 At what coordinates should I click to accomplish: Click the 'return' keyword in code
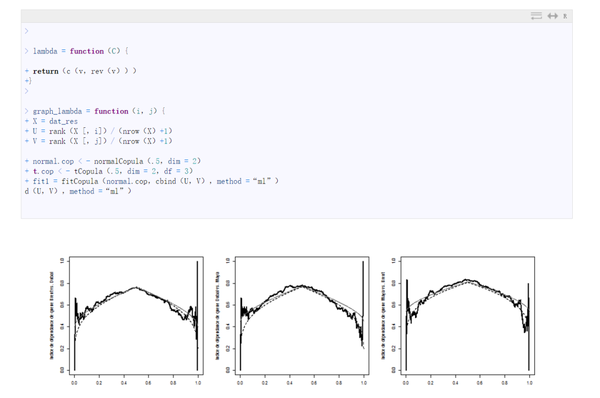click(x=46, y=71)
